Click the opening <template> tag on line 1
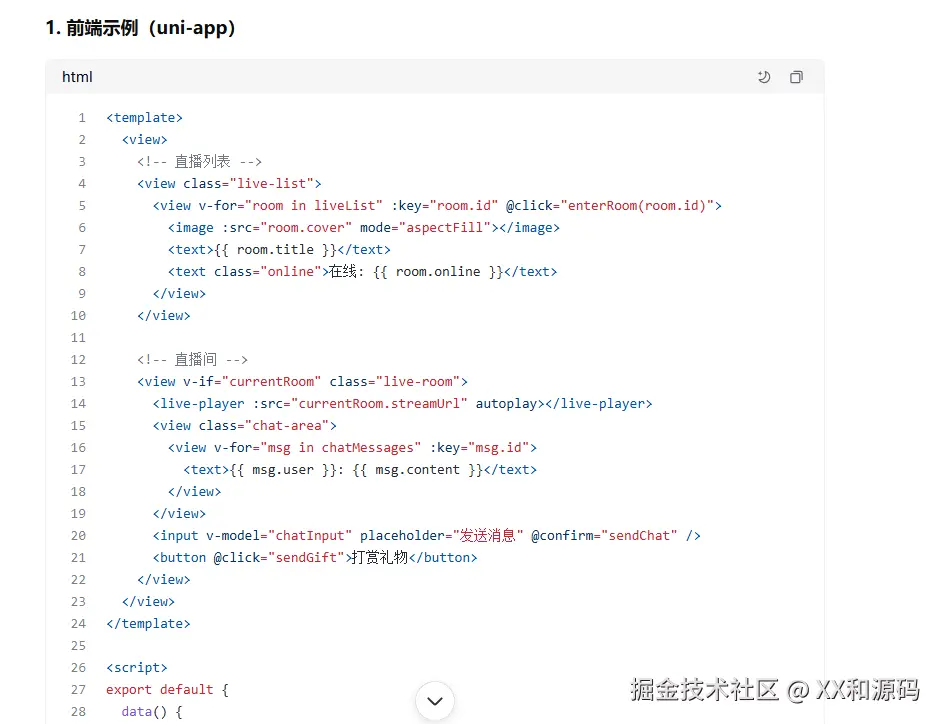Viewport: 941px width, 724px height. tap(145, 118)
